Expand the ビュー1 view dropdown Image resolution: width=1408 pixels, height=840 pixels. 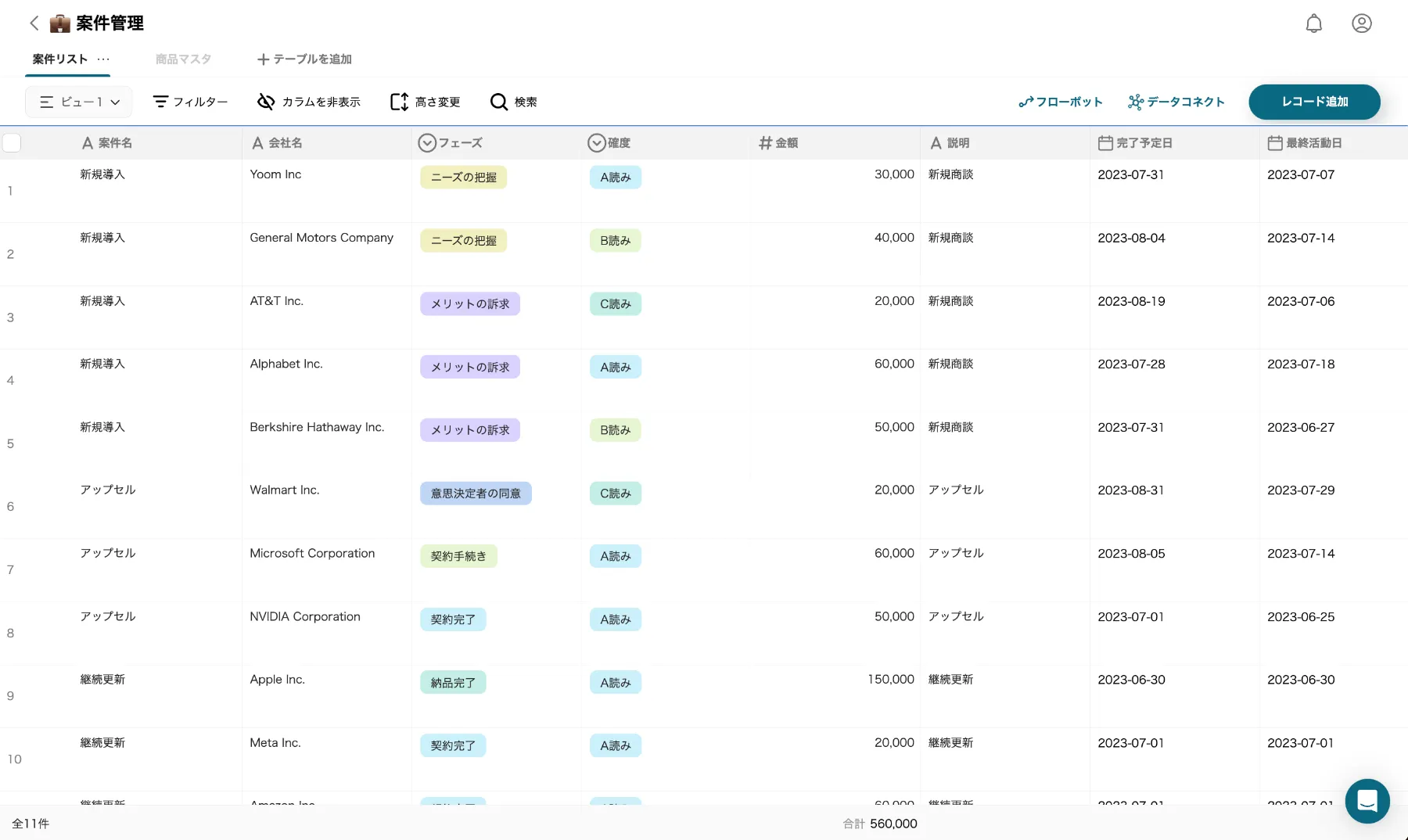79,102
